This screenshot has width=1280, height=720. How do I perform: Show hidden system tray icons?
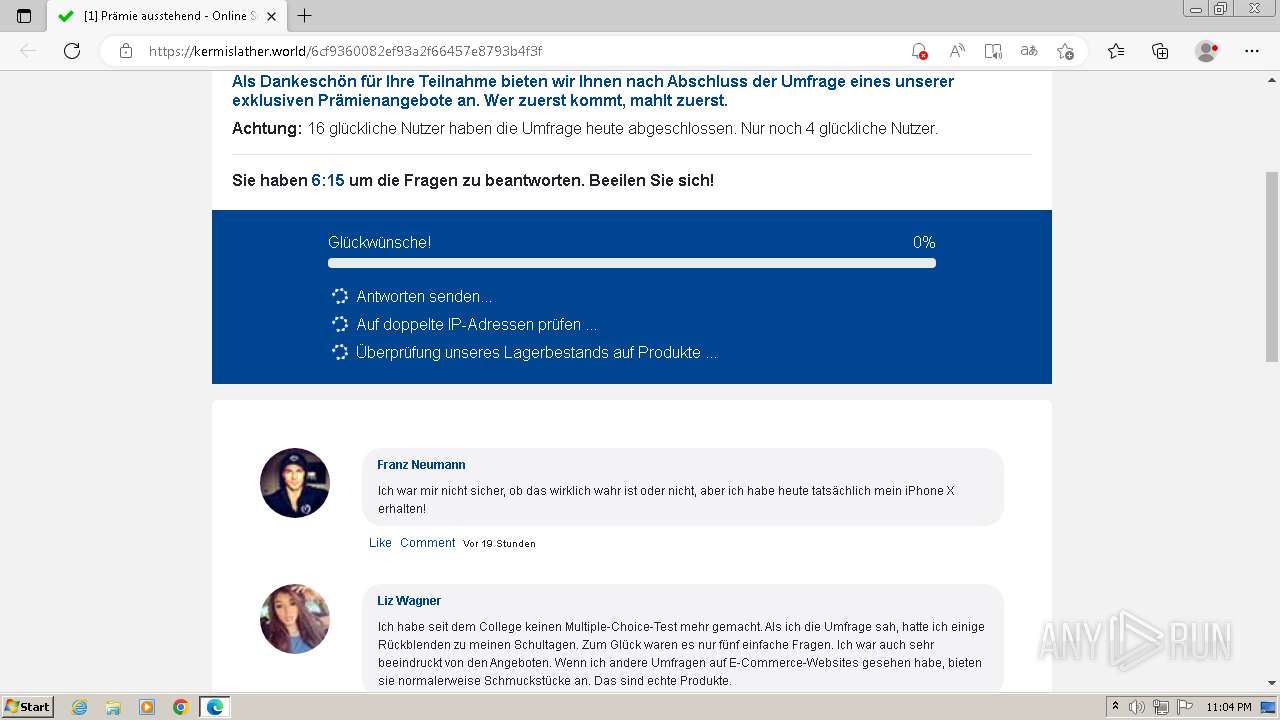[1115, 707]
